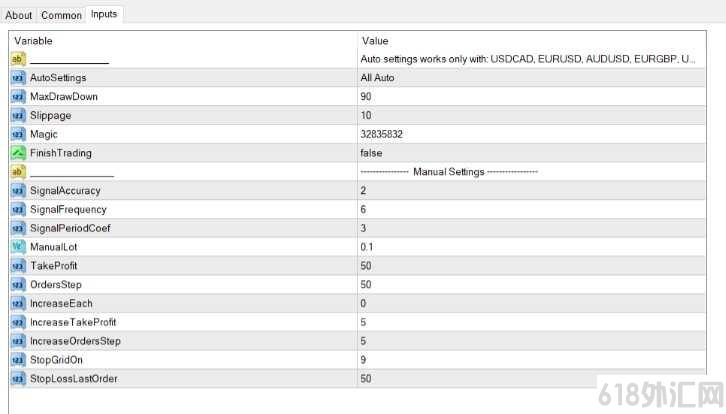Select the StopLossLastOrder value 50 field

tap(532, 379)
